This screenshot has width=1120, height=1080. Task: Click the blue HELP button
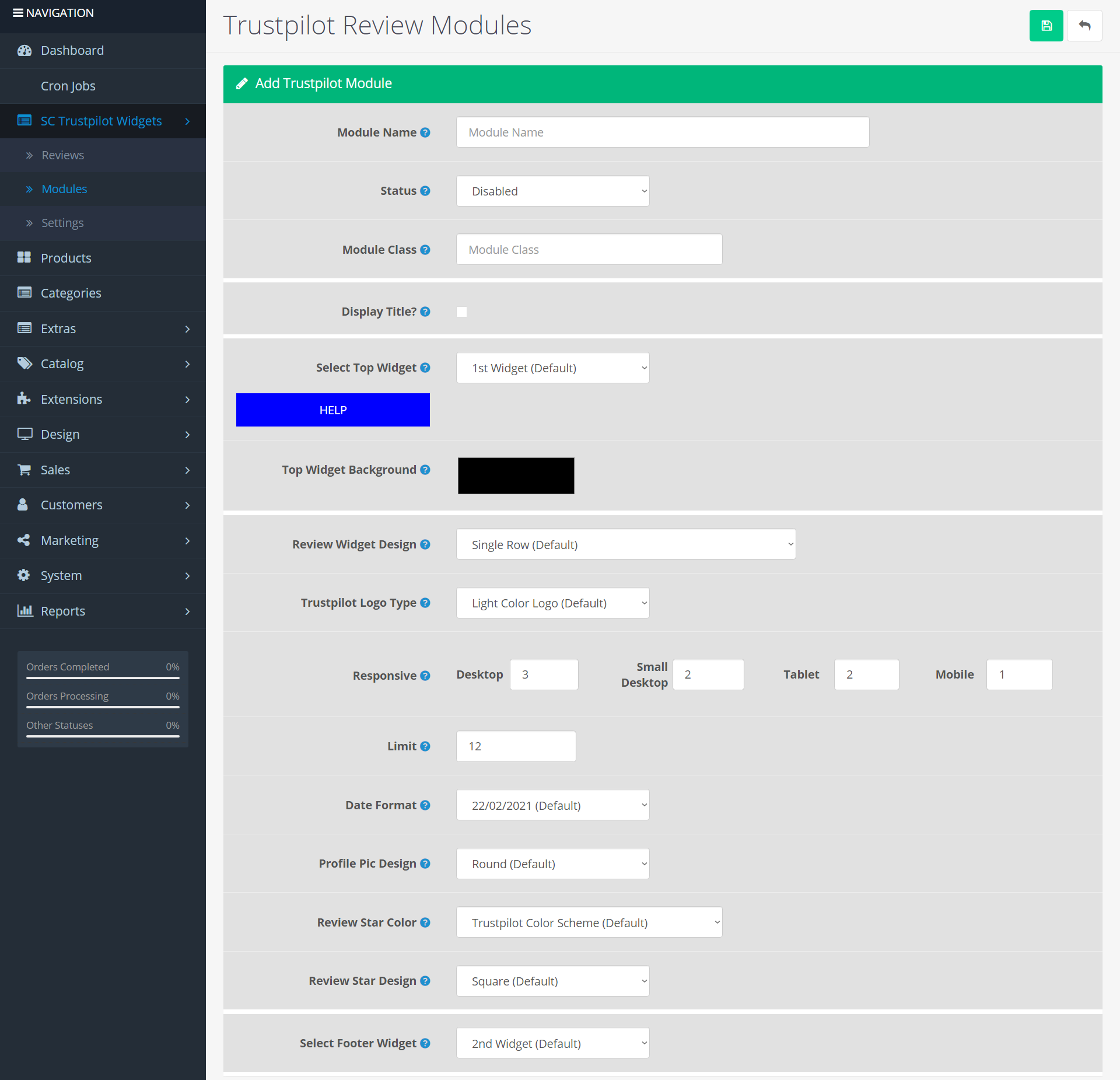coord(333,410)
